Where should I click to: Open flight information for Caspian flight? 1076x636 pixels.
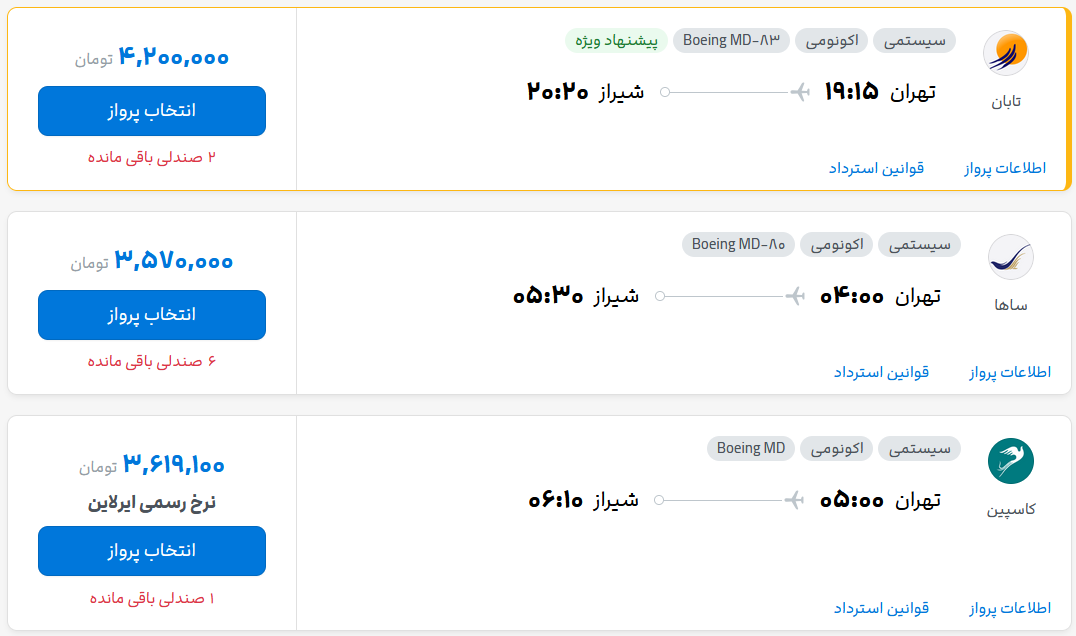coord(1010,608)
